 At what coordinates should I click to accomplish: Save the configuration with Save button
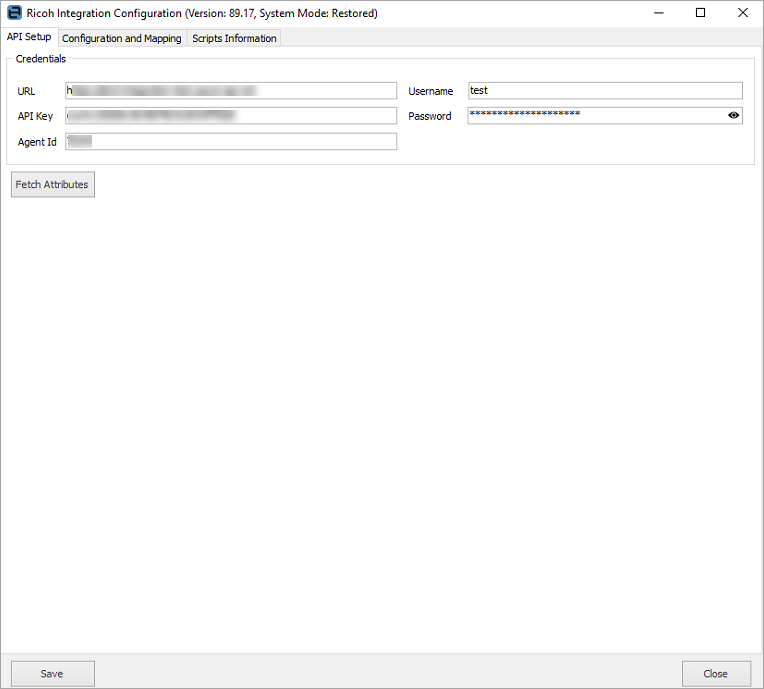pyautogui.click(x=53, y=673)
